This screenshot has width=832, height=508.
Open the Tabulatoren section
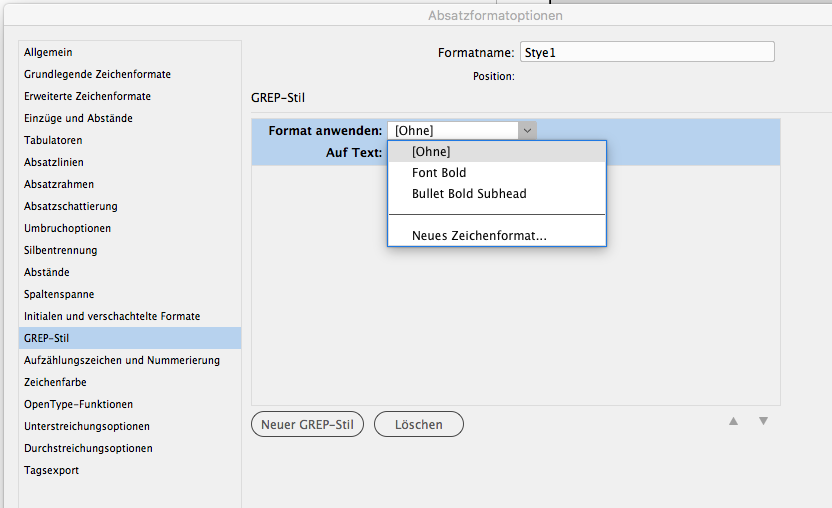click(x=53, y=140)
